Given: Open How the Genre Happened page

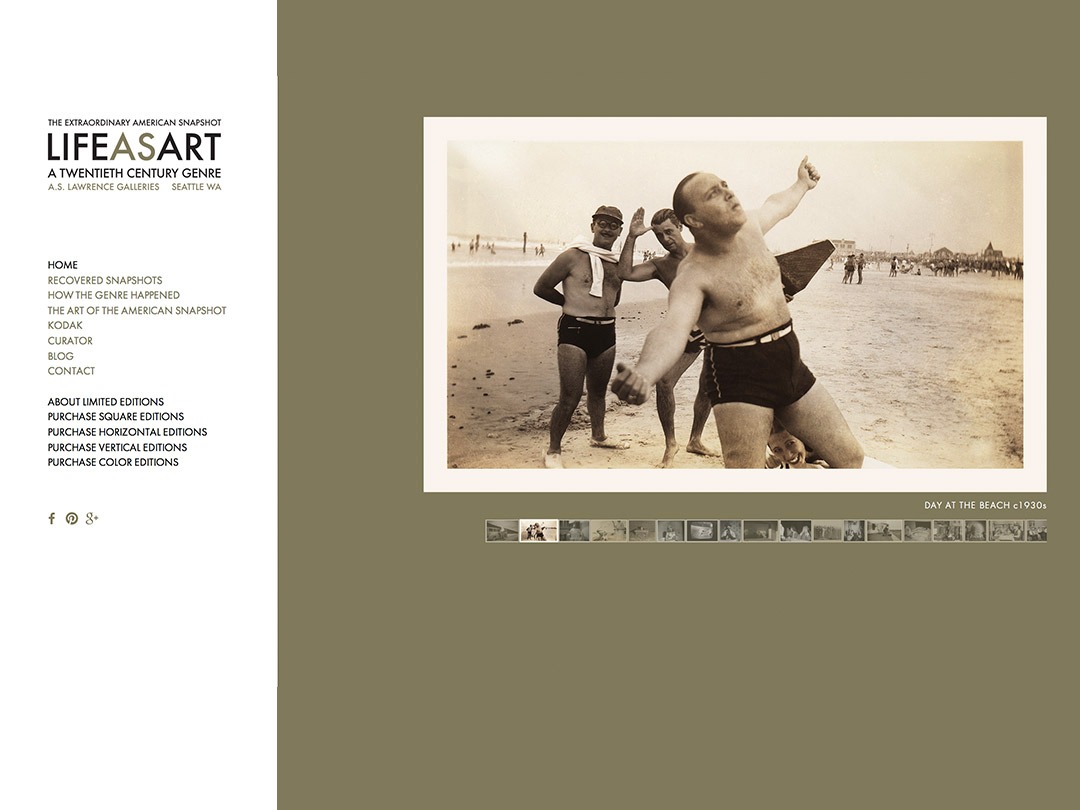Looking at the screenshot, I should pos(114,295).
